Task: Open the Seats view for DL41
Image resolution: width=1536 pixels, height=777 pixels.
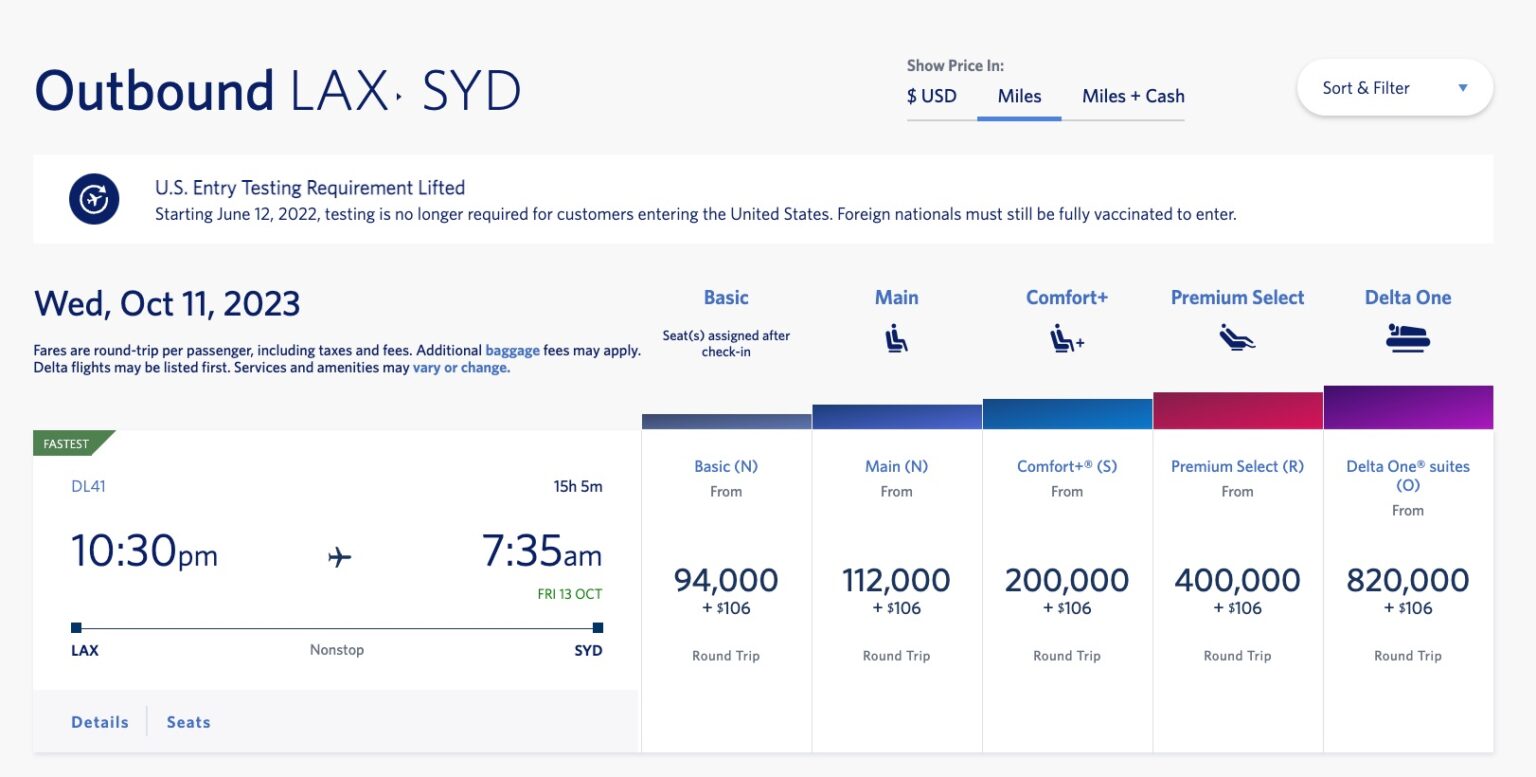Action: 188,721
